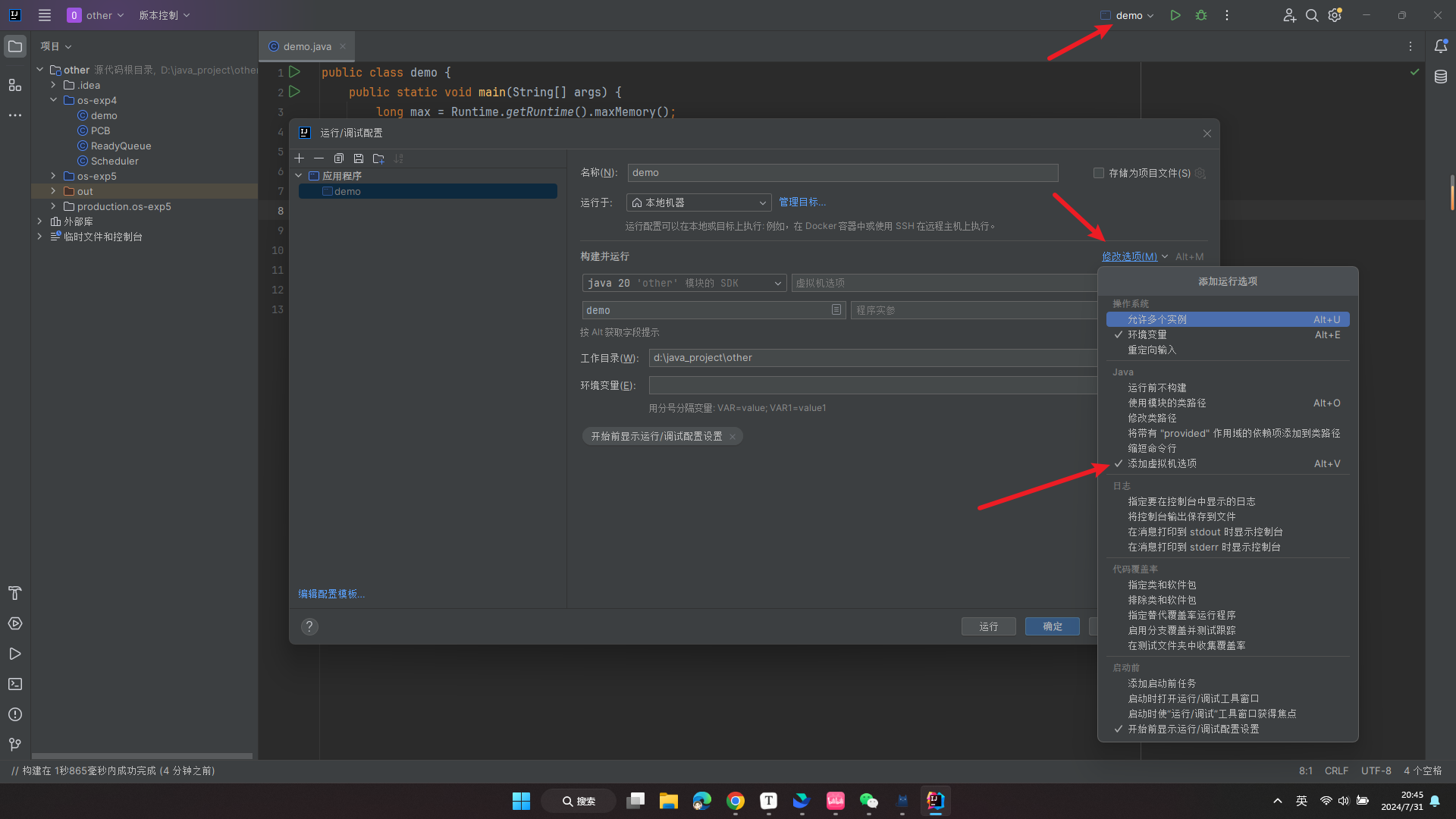Screen dimensions: 1456x819
Task: Click the Run demo play icon
Action: coord(1175,15)
